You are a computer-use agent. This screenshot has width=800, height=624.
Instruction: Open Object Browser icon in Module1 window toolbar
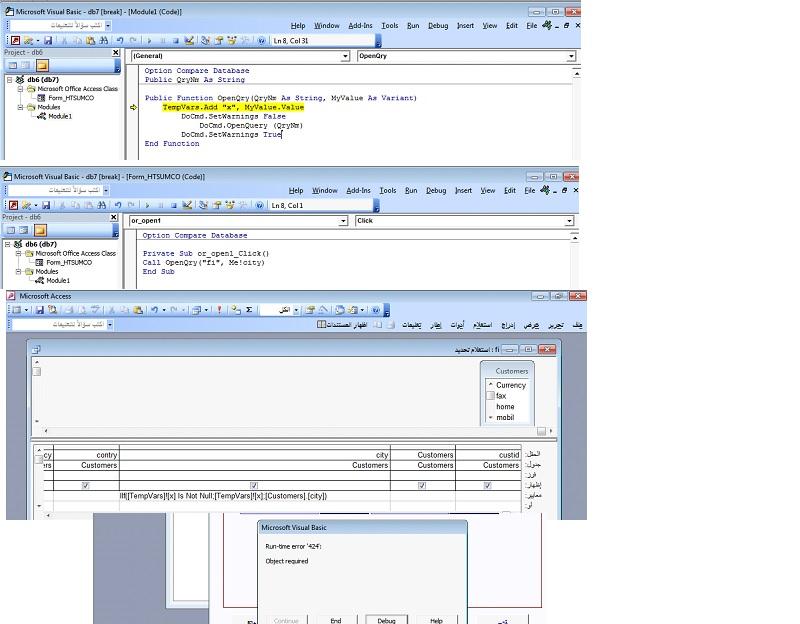pos(232,40)
